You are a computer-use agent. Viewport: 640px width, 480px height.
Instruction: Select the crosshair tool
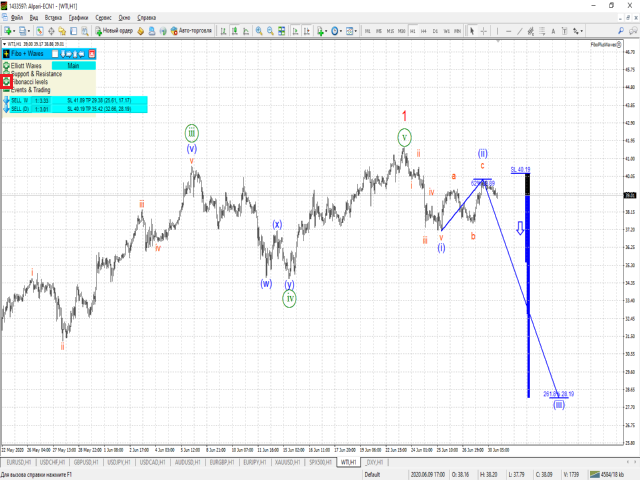tap(484, 31)
